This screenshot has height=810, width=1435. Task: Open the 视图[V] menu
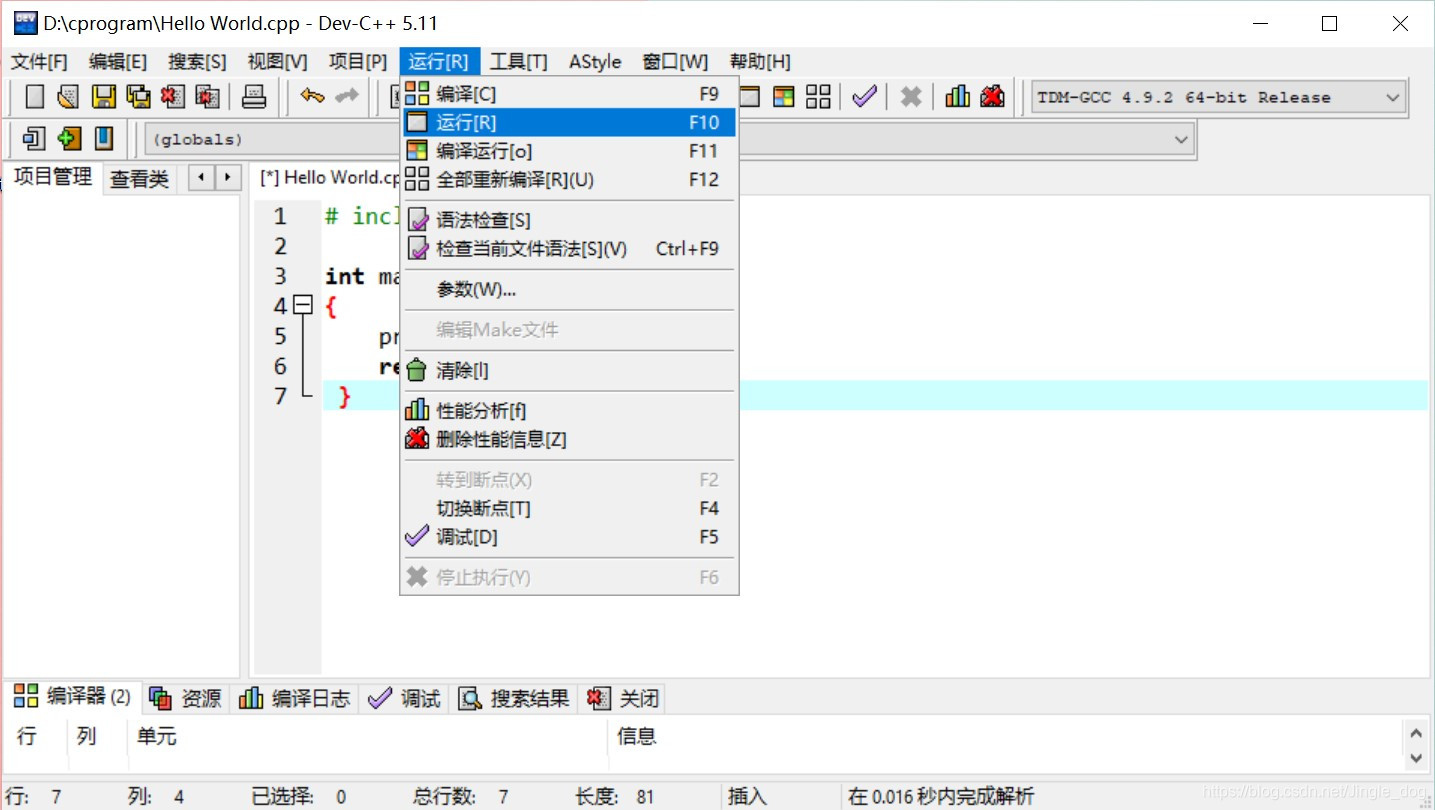[277, 62]
